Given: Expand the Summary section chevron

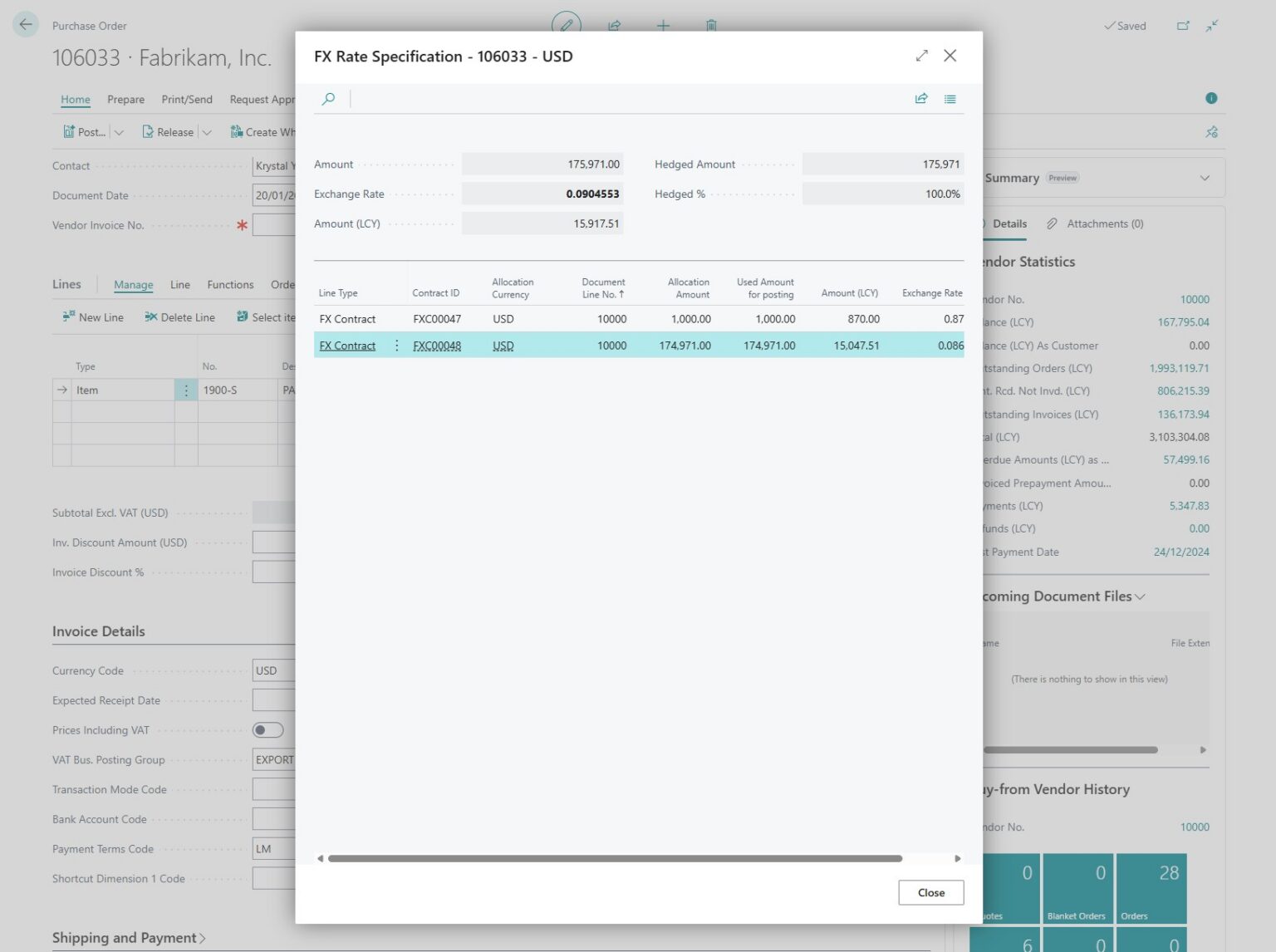Looking at the screenshot, I should point(1205,178).
